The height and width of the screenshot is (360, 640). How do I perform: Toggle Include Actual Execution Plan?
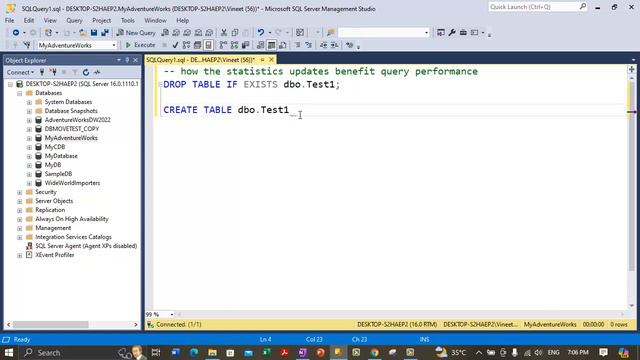tap(223, 45)
